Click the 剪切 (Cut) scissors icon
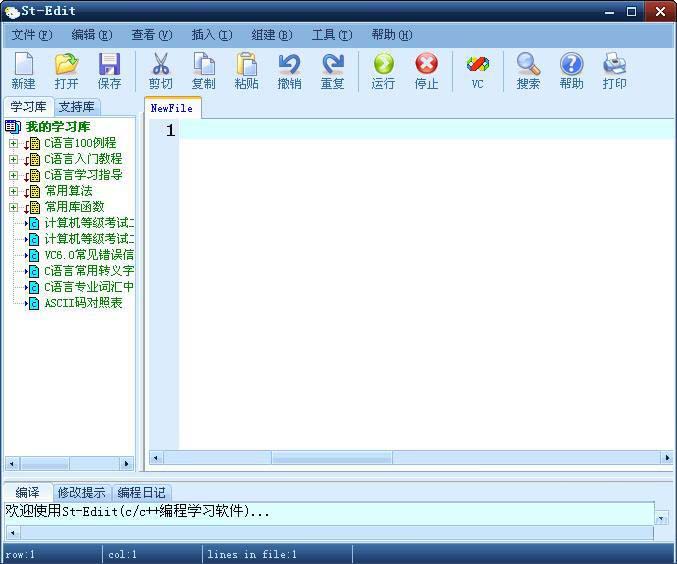The width and height of the screenshot is (677, 564). [x=160, y=71]
